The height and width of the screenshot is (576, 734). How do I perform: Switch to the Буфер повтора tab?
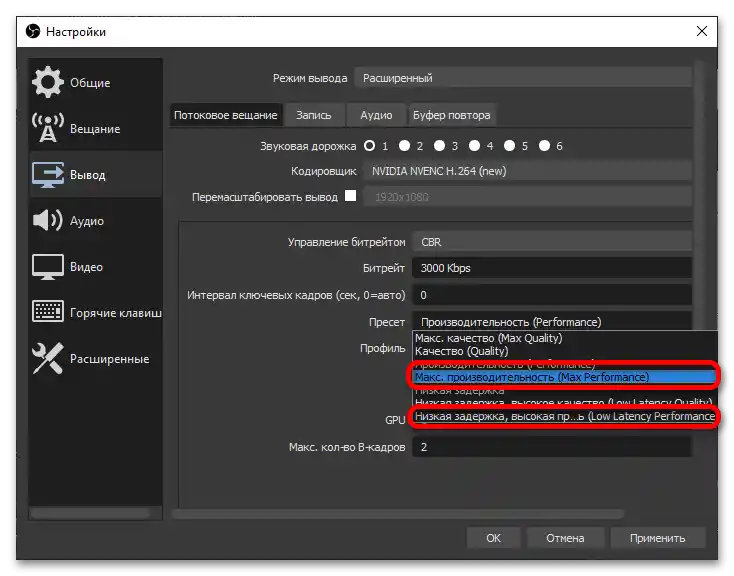point(452,115)
